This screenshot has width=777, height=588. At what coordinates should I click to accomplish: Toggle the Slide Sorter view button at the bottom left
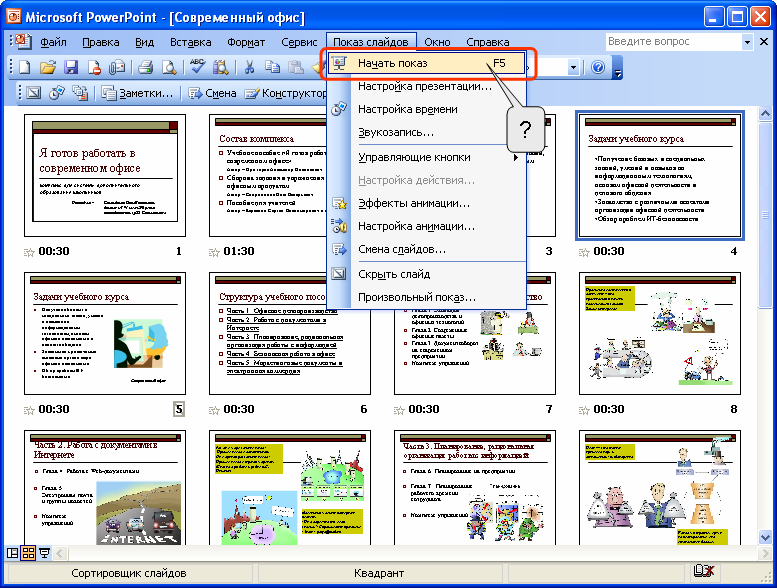(x=28, y=552)
